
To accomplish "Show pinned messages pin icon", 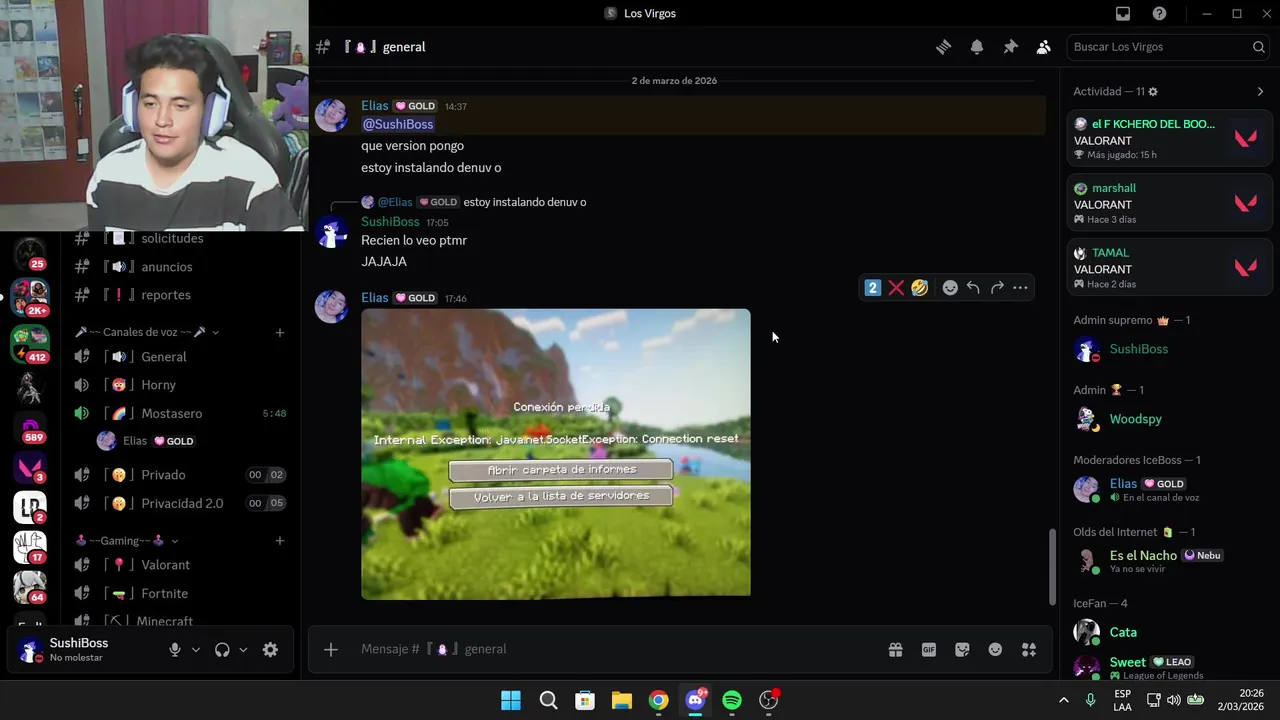I will coord(1010,47).
